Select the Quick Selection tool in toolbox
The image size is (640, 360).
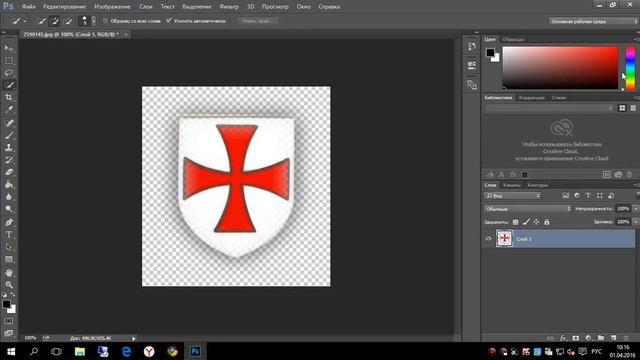coord(9,85)
